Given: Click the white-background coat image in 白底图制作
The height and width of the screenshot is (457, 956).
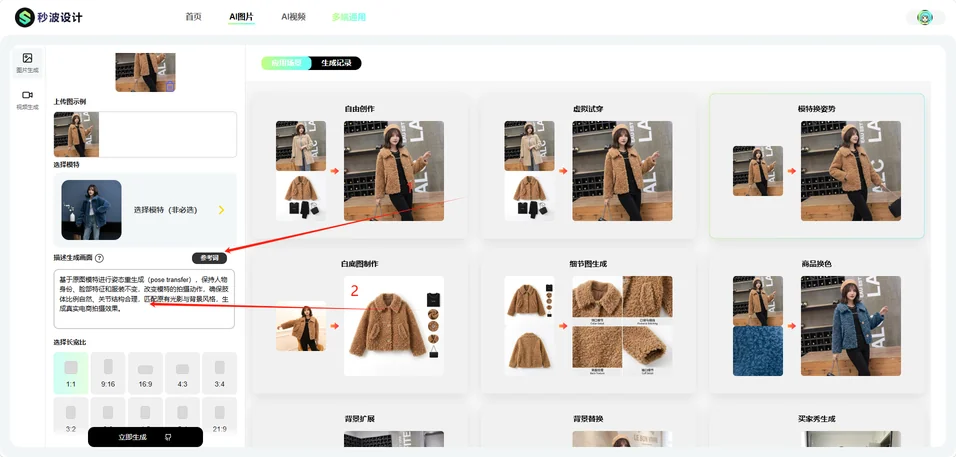Looking at the screenshot, I should tap(394, 326).
